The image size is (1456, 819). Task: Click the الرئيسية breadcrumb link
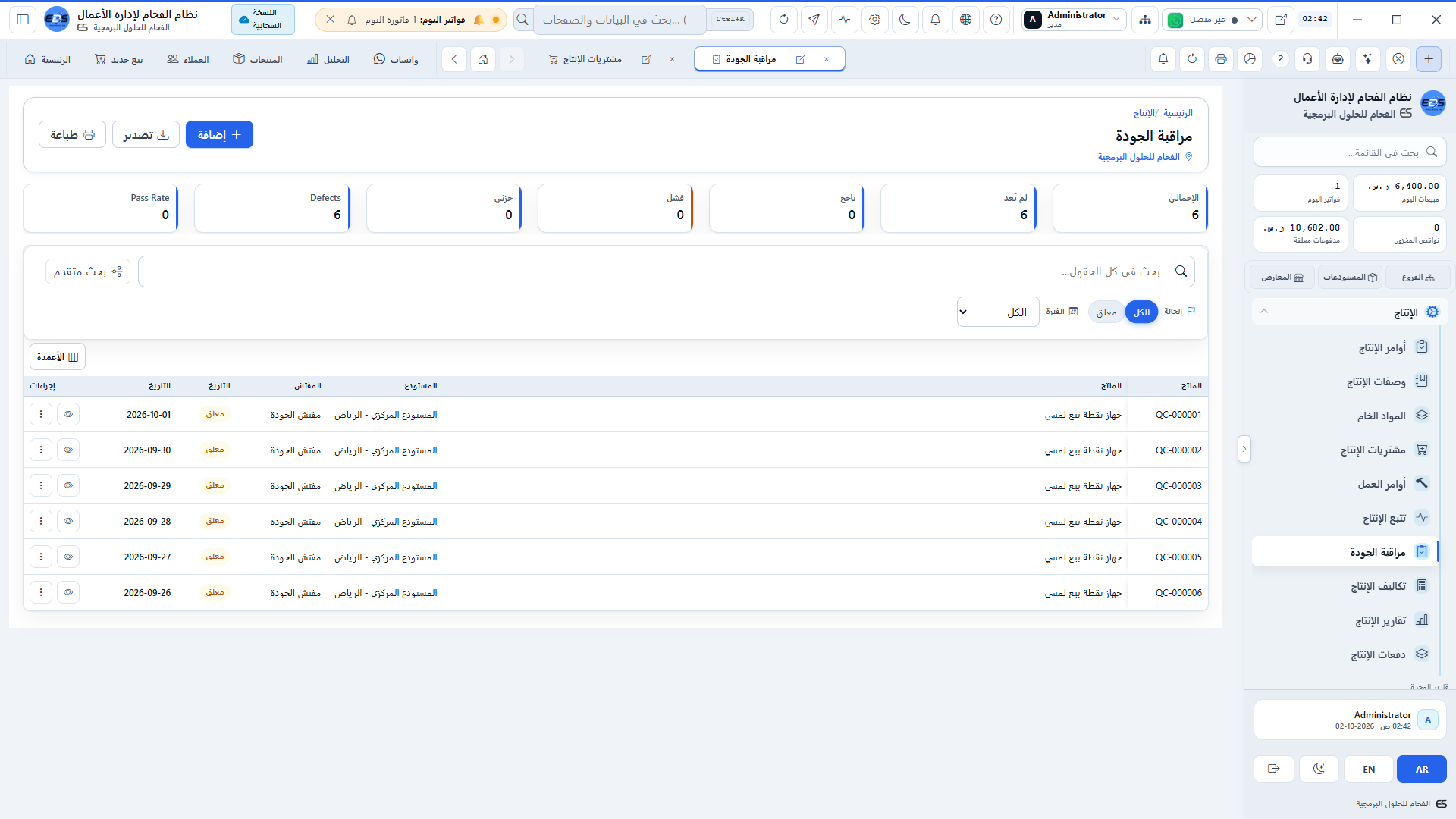(x=1178, y=113)
